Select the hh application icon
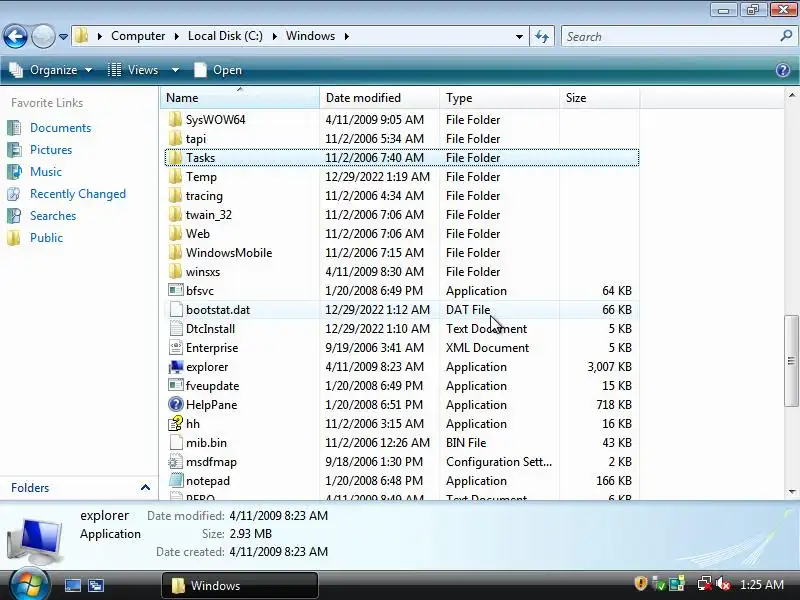 (x=176, y=423)
